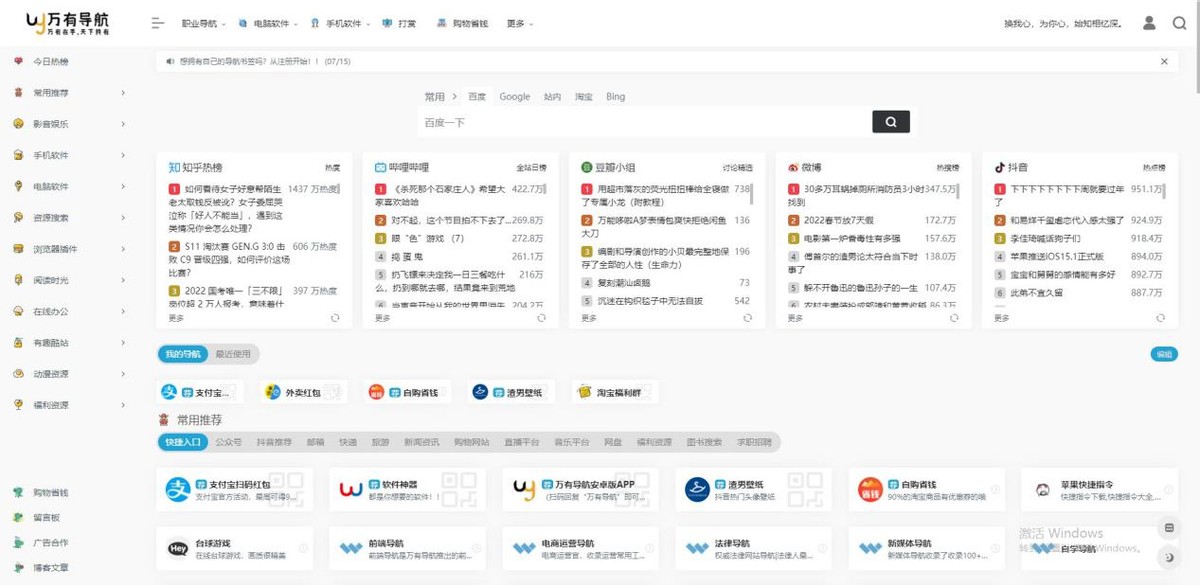Expand 常用推荐 in the sidebar
The image size is (1200, 585).
(123, 93)
